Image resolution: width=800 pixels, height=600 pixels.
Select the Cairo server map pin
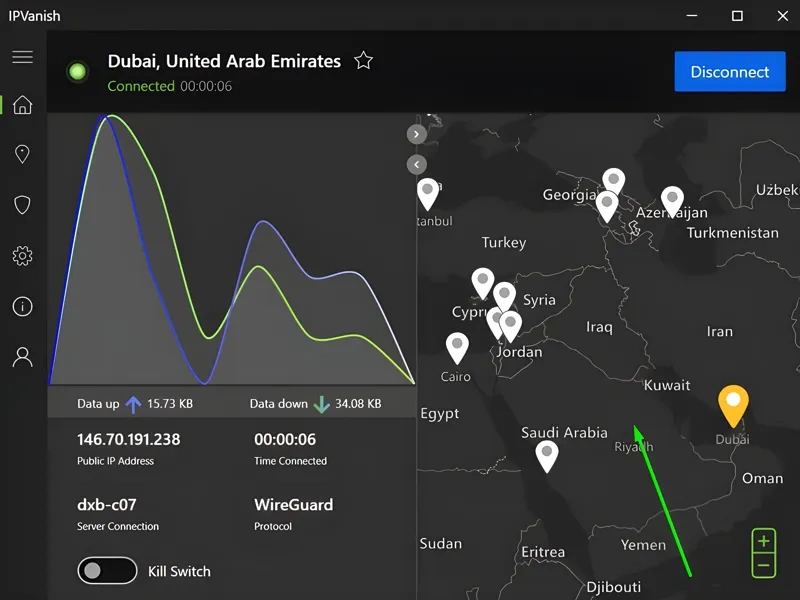point(457,345)
